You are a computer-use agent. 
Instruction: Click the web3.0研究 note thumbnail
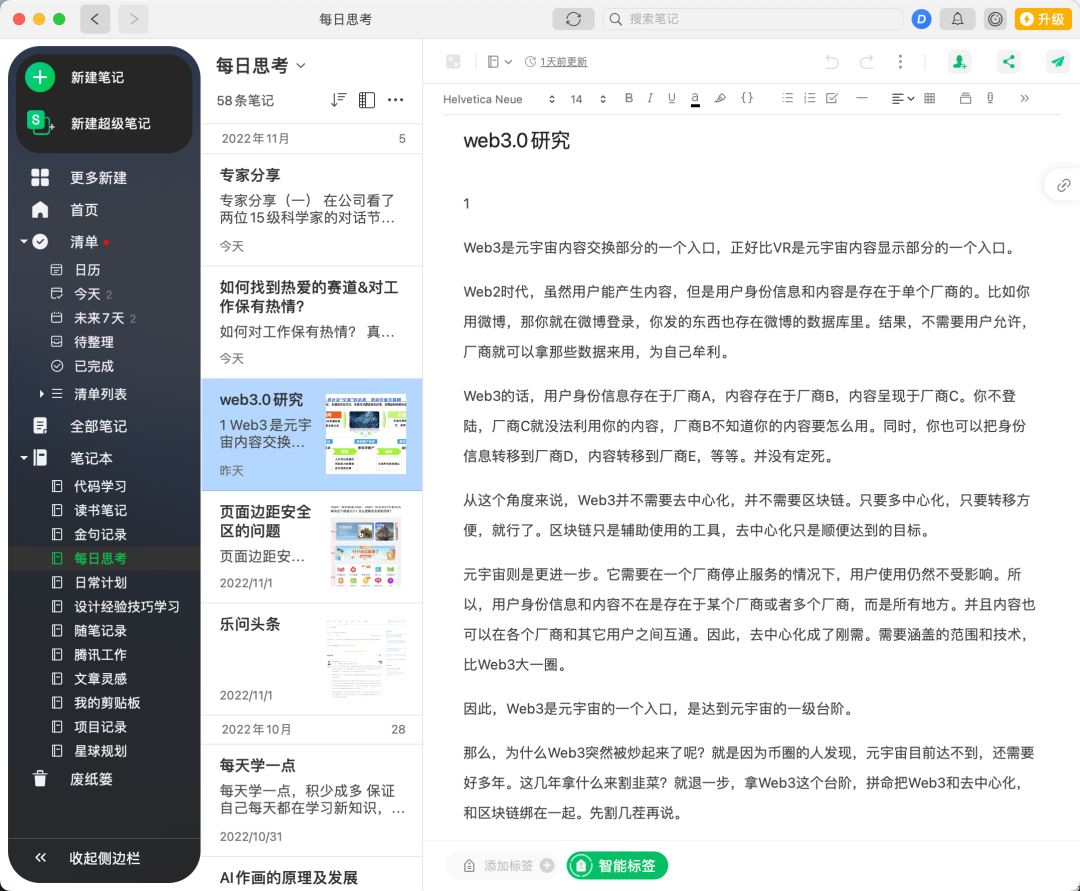(x=366, y=434)
